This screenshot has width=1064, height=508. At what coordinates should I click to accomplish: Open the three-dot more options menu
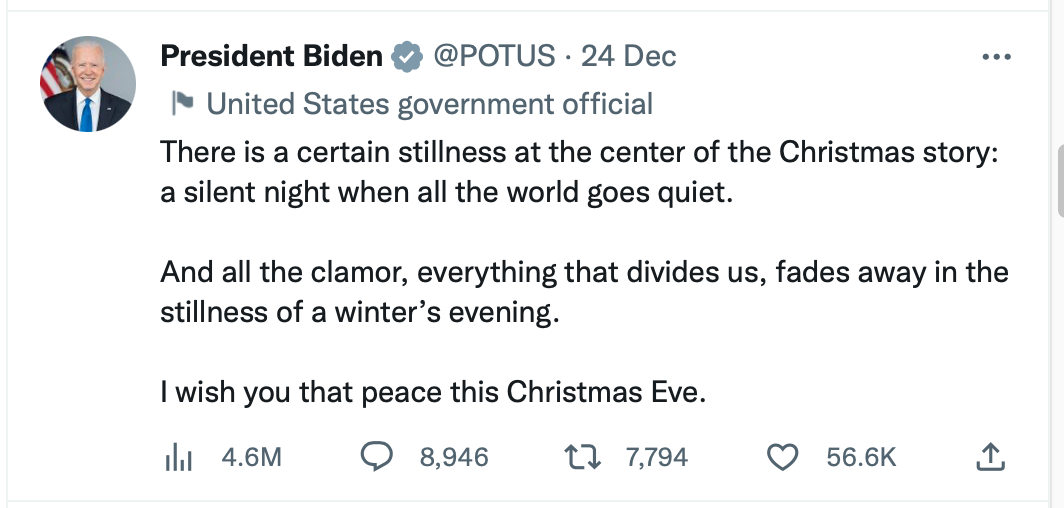(996, 57)
